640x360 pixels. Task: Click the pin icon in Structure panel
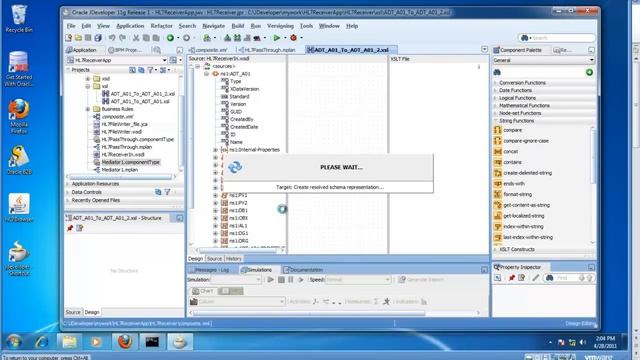click(x=70, y=228)
